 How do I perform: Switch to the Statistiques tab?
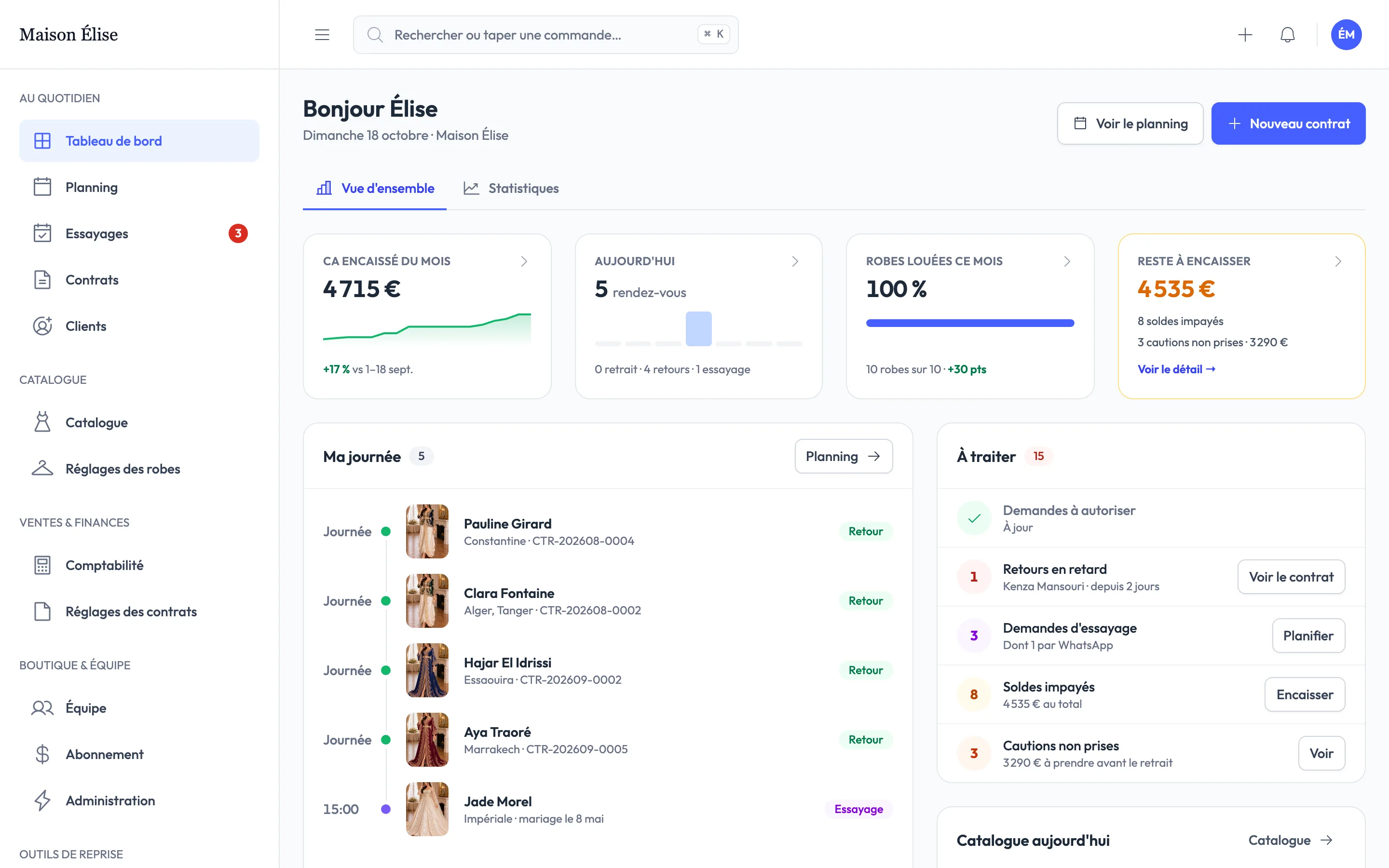pyautogui.click(x=511, y=188)
